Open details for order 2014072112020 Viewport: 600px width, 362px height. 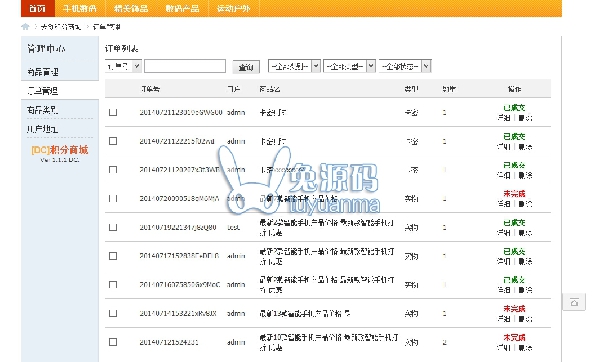[504, 175]
